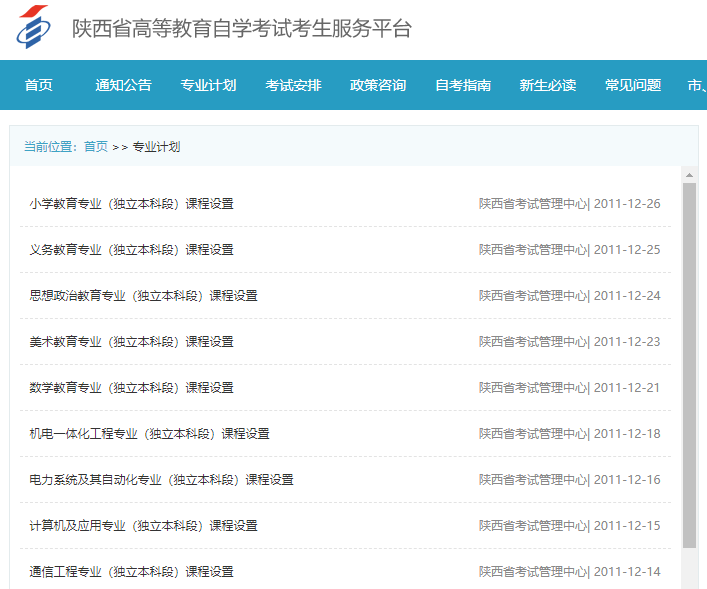The height and width of the screenshot is (589, 707).
Task: Open 机电一体化工程专业 course settings link
Action: pyautogui.click(x=149, y=434)
